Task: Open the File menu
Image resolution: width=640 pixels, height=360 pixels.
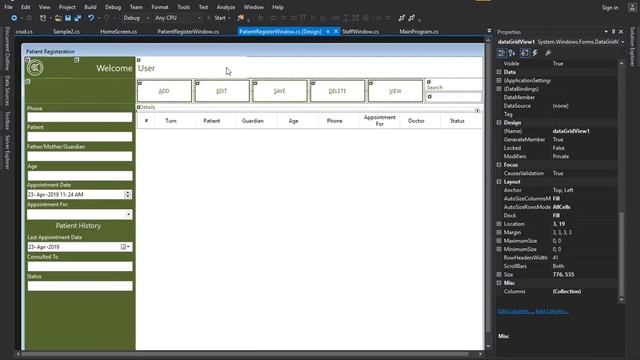Action: (8, 7)
